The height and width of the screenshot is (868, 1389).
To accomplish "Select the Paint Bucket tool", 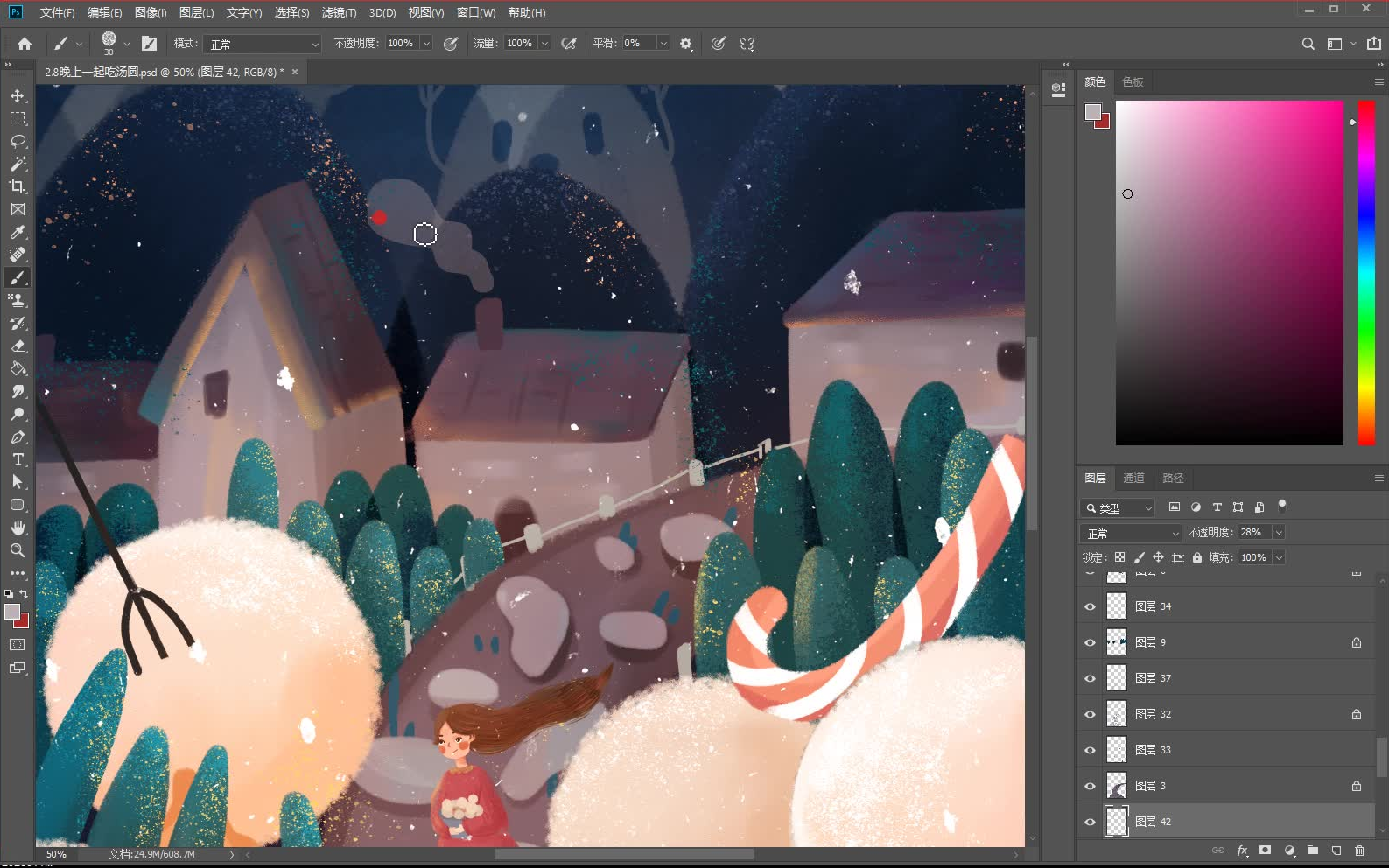I will [18, 368].
